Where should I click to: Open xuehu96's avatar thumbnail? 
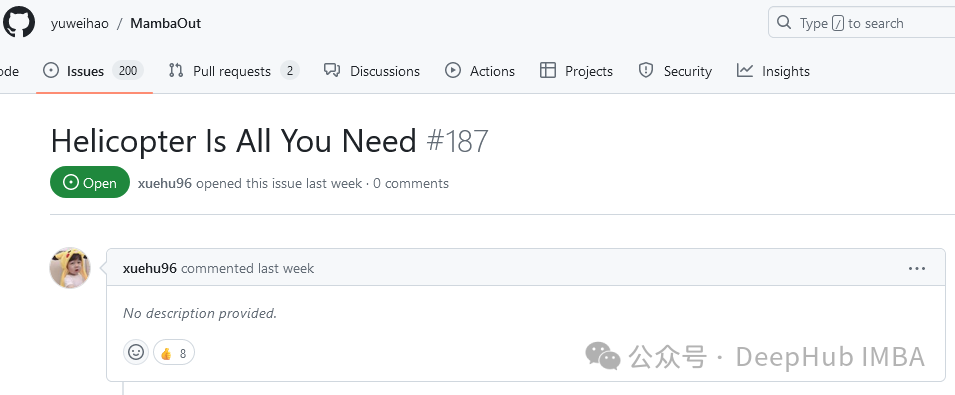(70, 268)
